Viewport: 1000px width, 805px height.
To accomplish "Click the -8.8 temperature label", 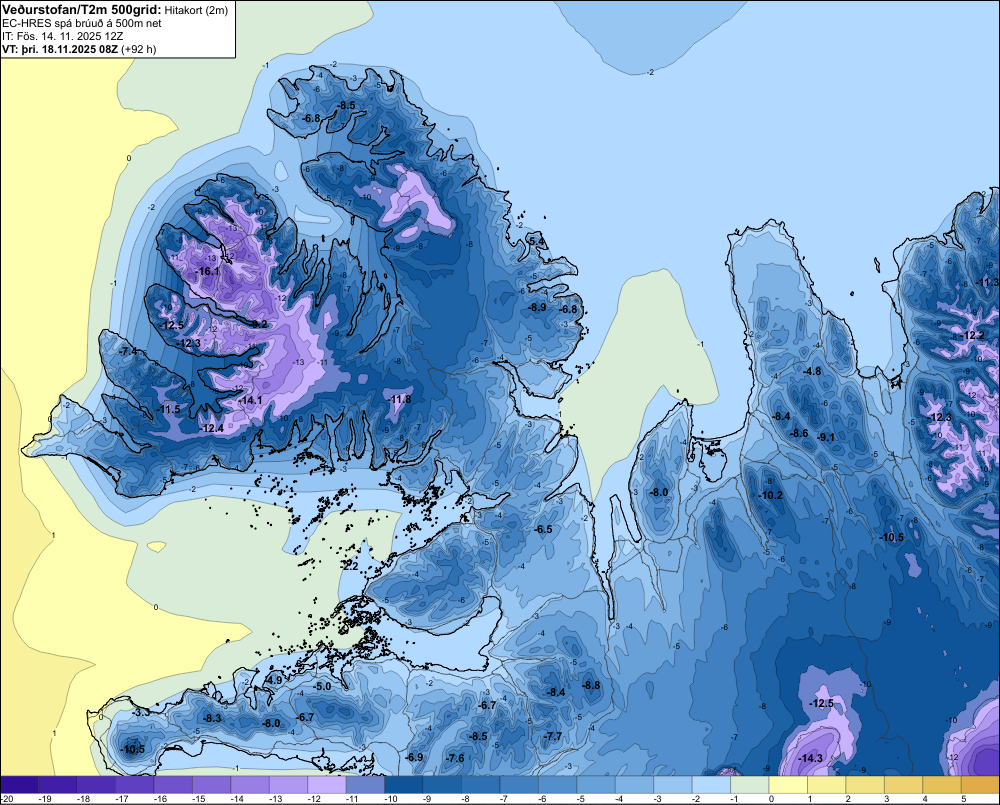I will 591,685.
